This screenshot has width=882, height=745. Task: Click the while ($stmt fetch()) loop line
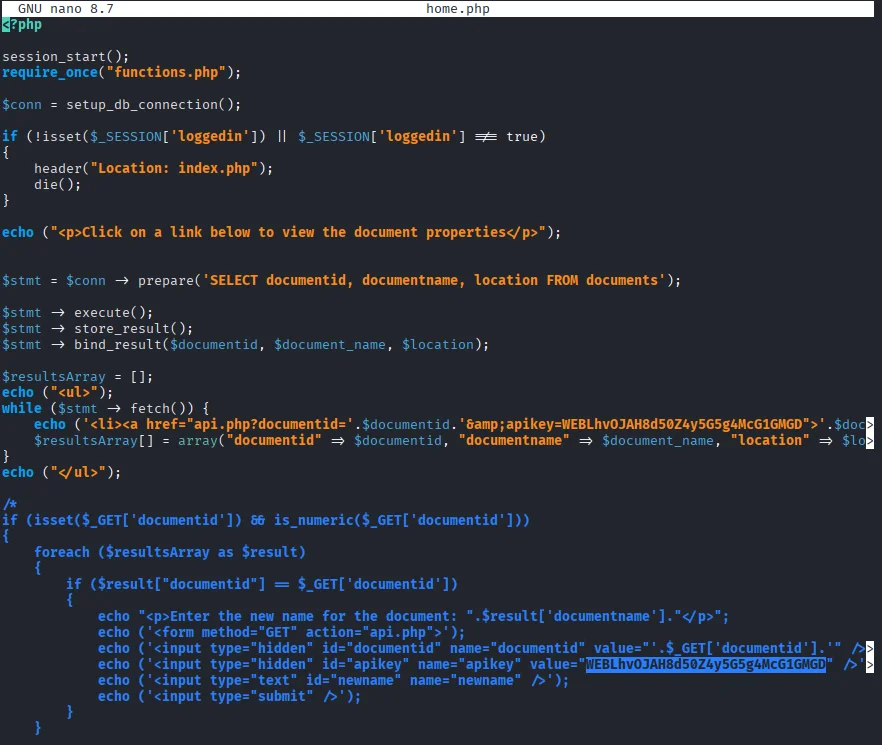[x=106, y=408]
